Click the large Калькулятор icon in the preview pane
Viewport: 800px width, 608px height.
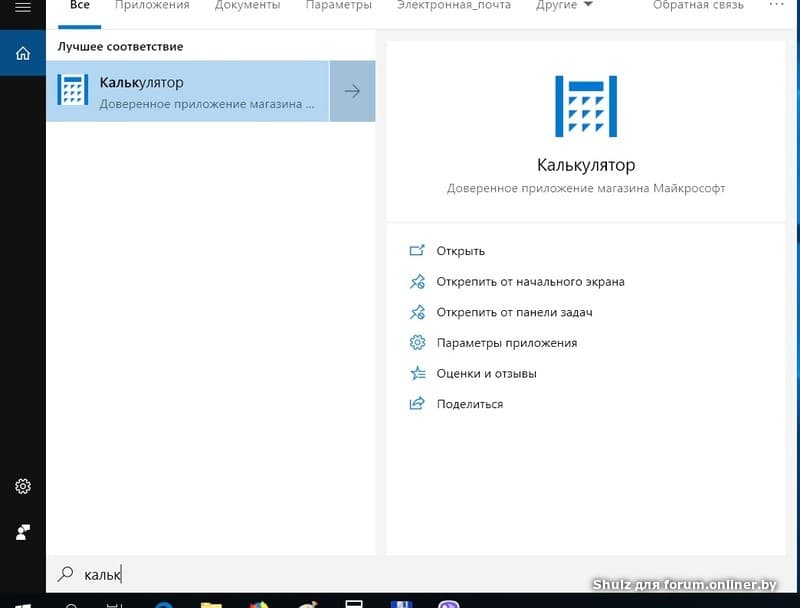pyautogui.click(x=586, y=106)
